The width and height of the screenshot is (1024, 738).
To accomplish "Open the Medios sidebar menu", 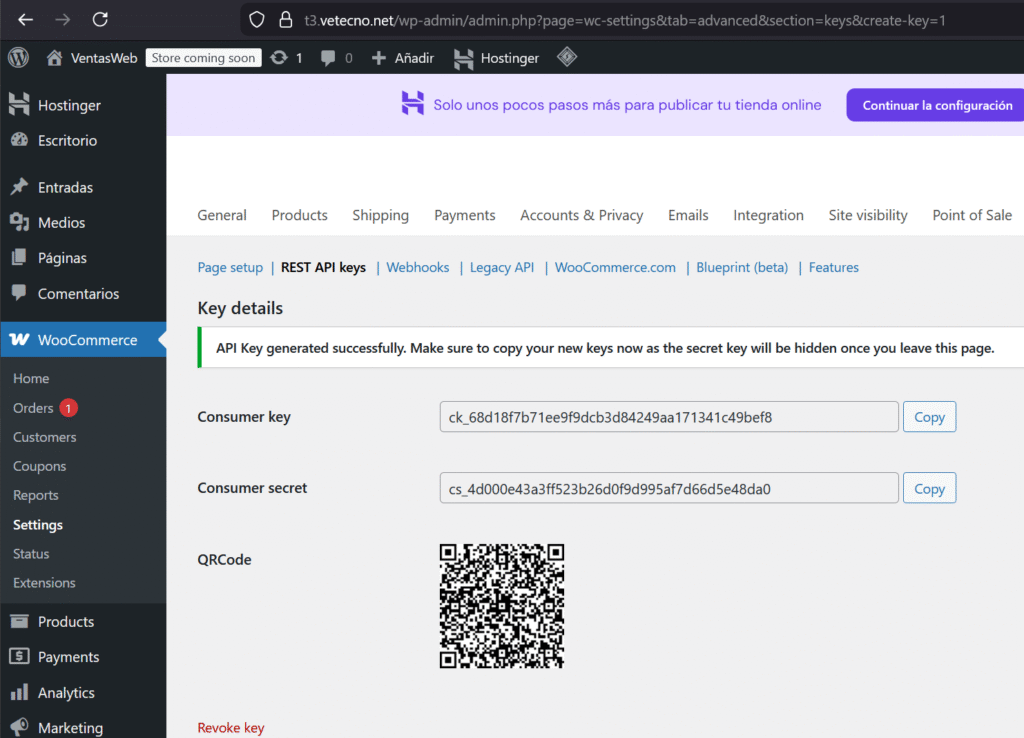I will click(61, 222).
